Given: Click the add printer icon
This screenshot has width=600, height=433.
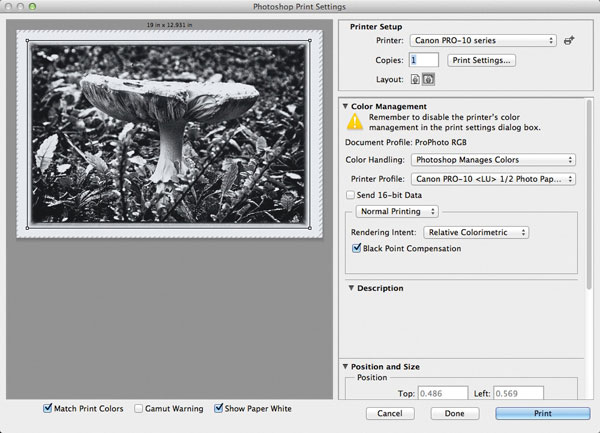Looking at the screenshot, I should (569, 40).
